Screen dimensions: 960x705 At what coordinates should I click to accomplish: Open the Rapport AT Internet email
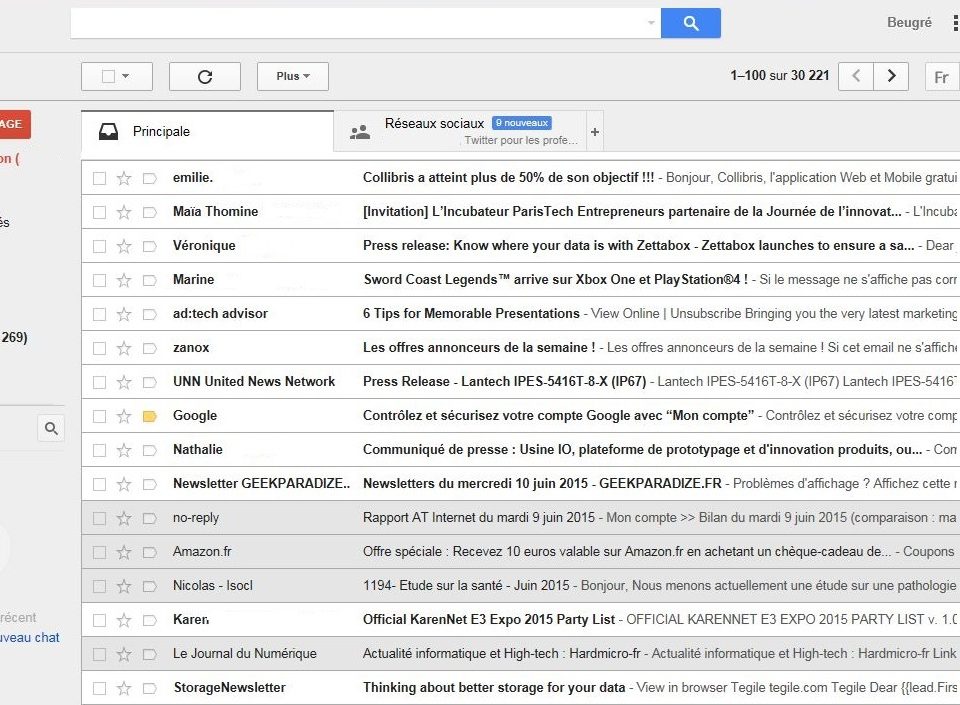point(519,518)
